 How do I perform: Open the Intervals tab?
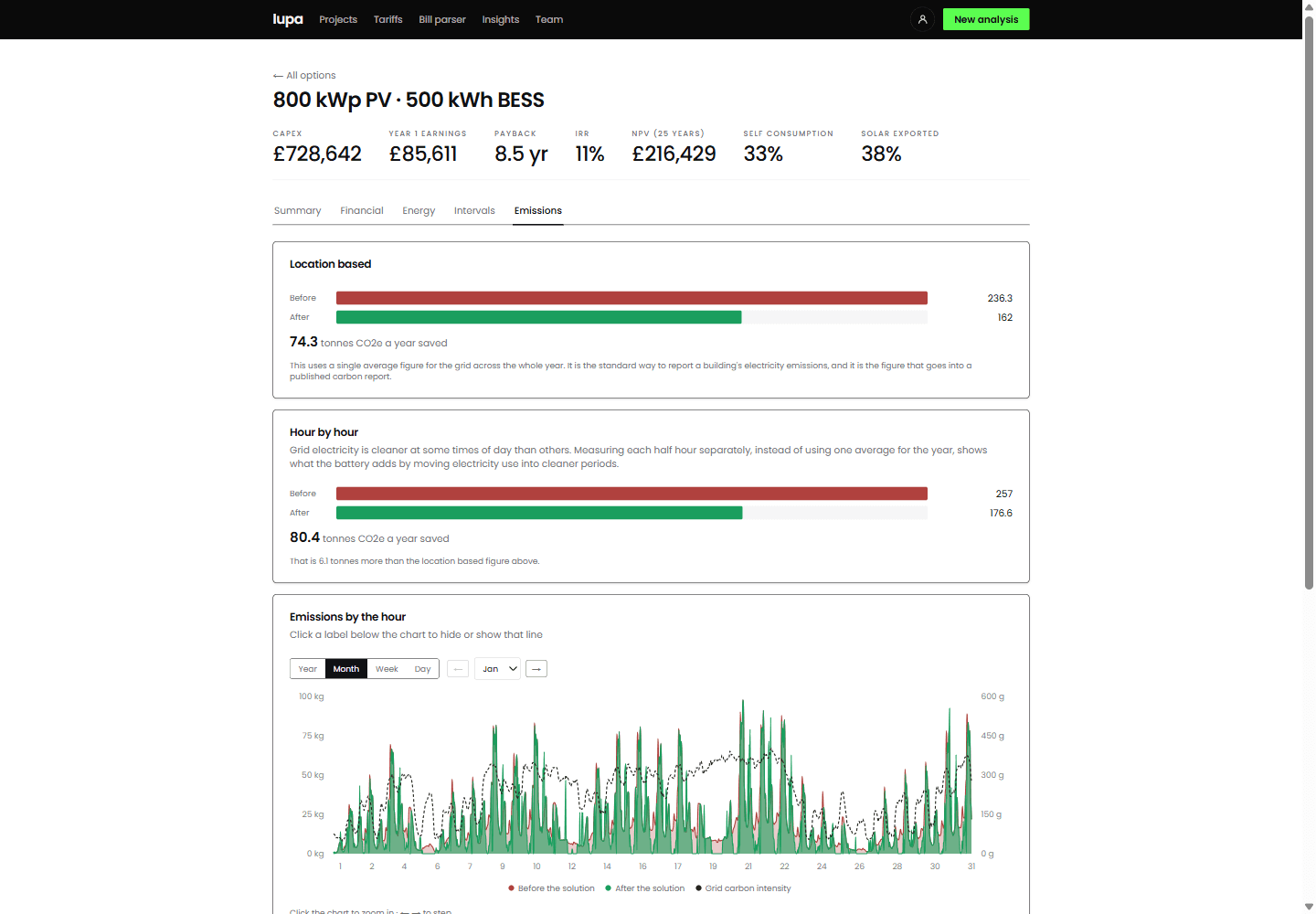pos(474,211)
